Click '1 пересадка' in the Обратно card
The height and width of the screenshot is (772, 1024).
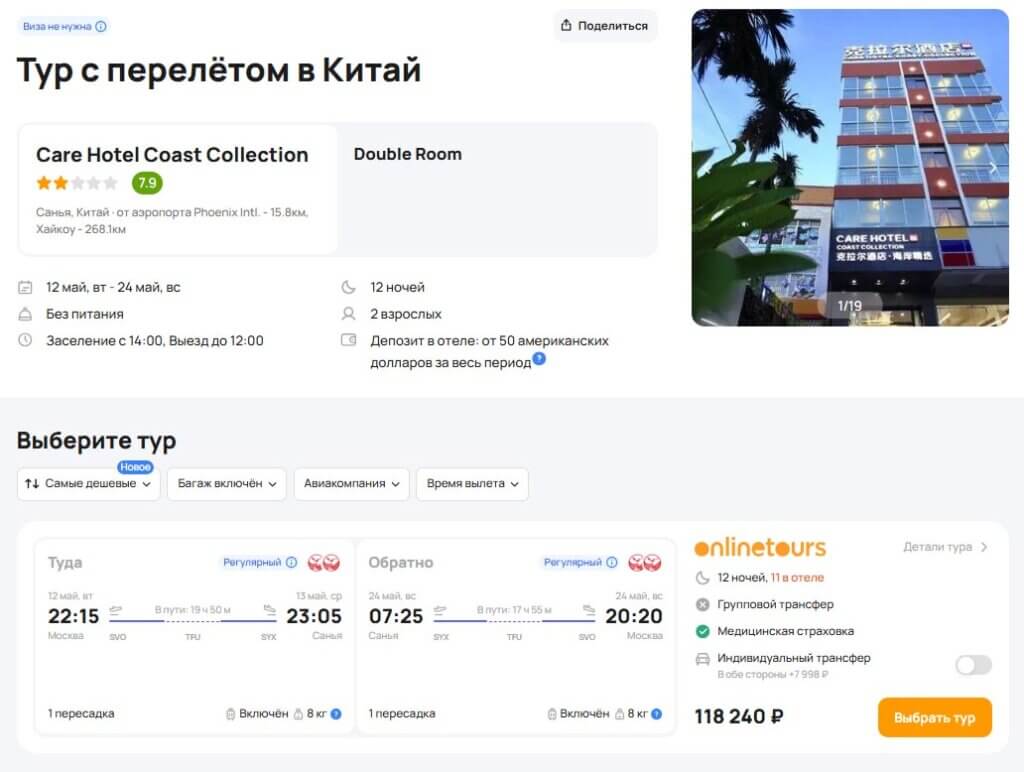point(402,714)
